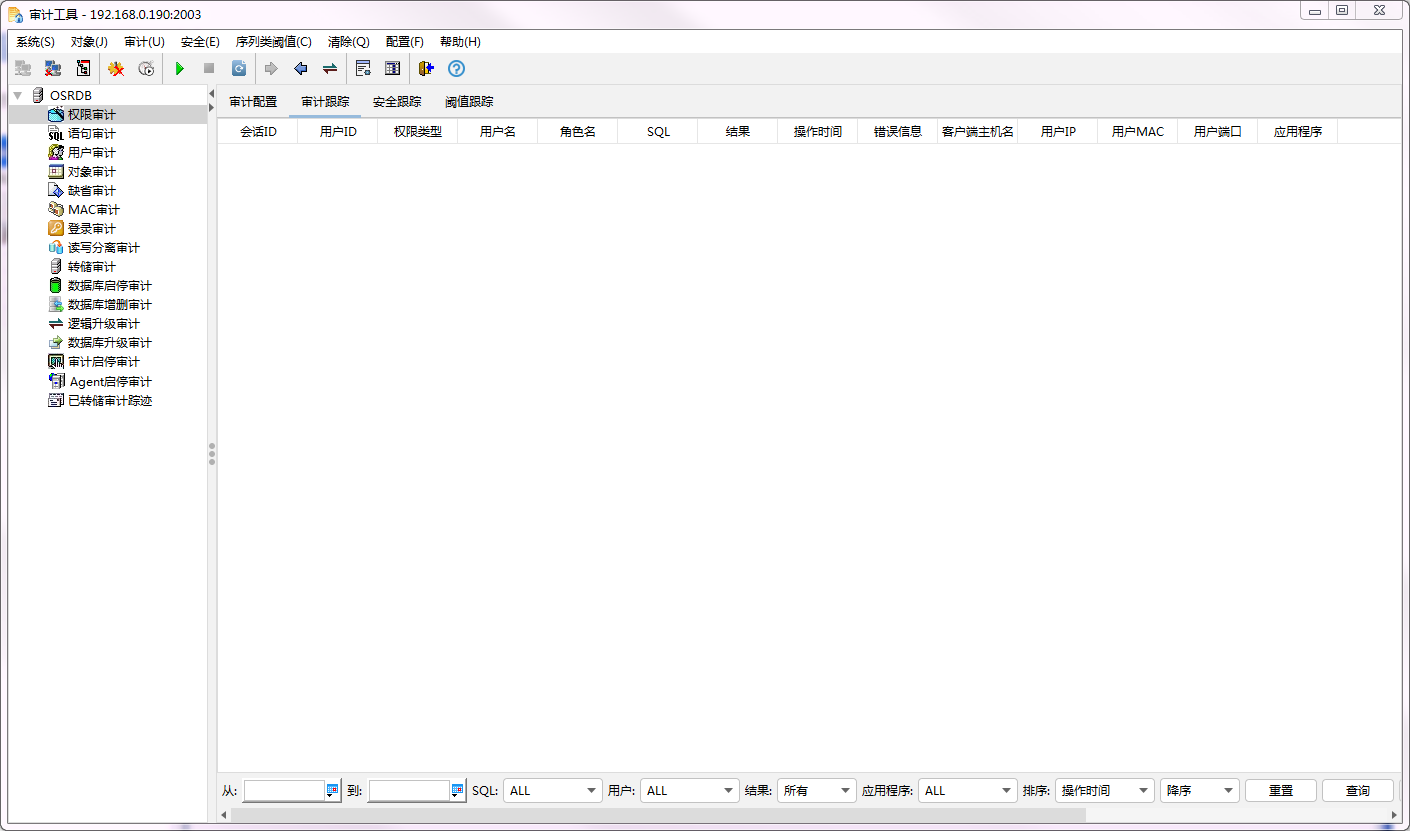Viewport: 1410px width, 831px height.
Task: Select 登录审计 in the tree
Action: pos(91,229)
